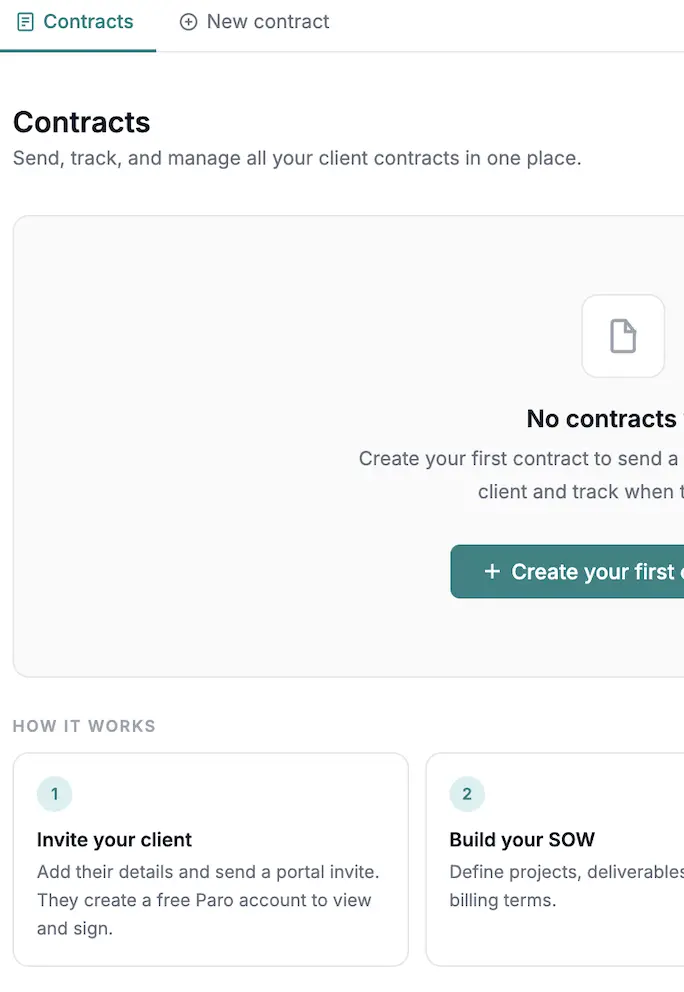Image resolution: width=684 pixels, height=992 pixels.
Task: Click the plus-circle icon on the New contract tab
Action: [189, 21]
